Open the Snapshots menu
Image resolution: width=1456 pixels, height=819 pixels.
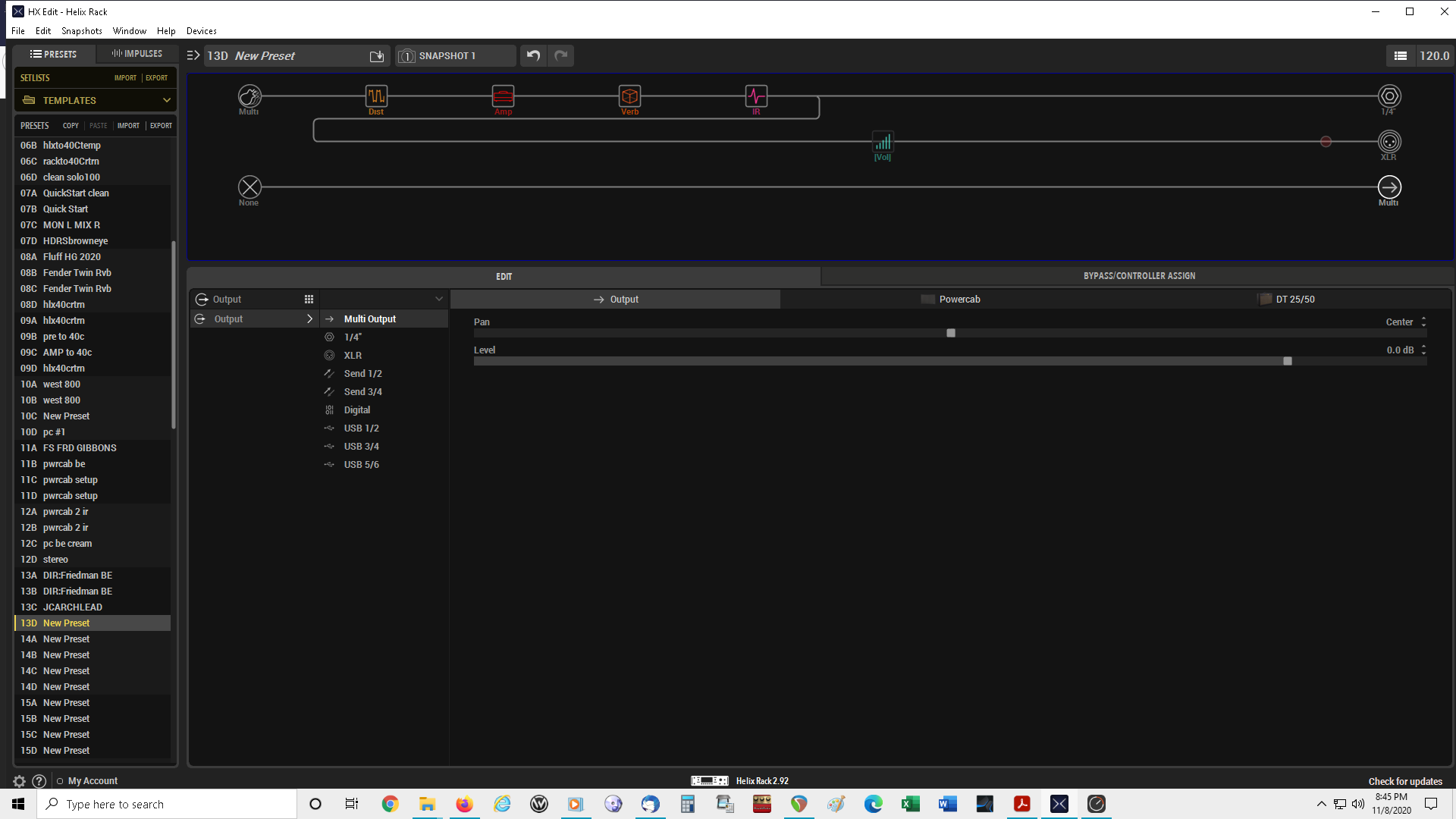click(81, 31)
